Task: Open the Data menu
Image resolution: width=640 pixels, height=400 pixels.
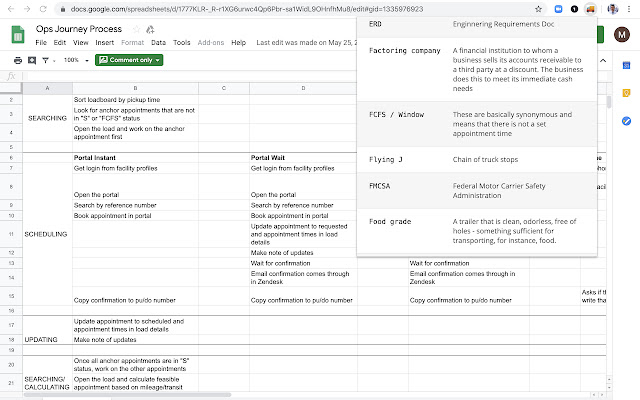Action: (x=158, y=42)
